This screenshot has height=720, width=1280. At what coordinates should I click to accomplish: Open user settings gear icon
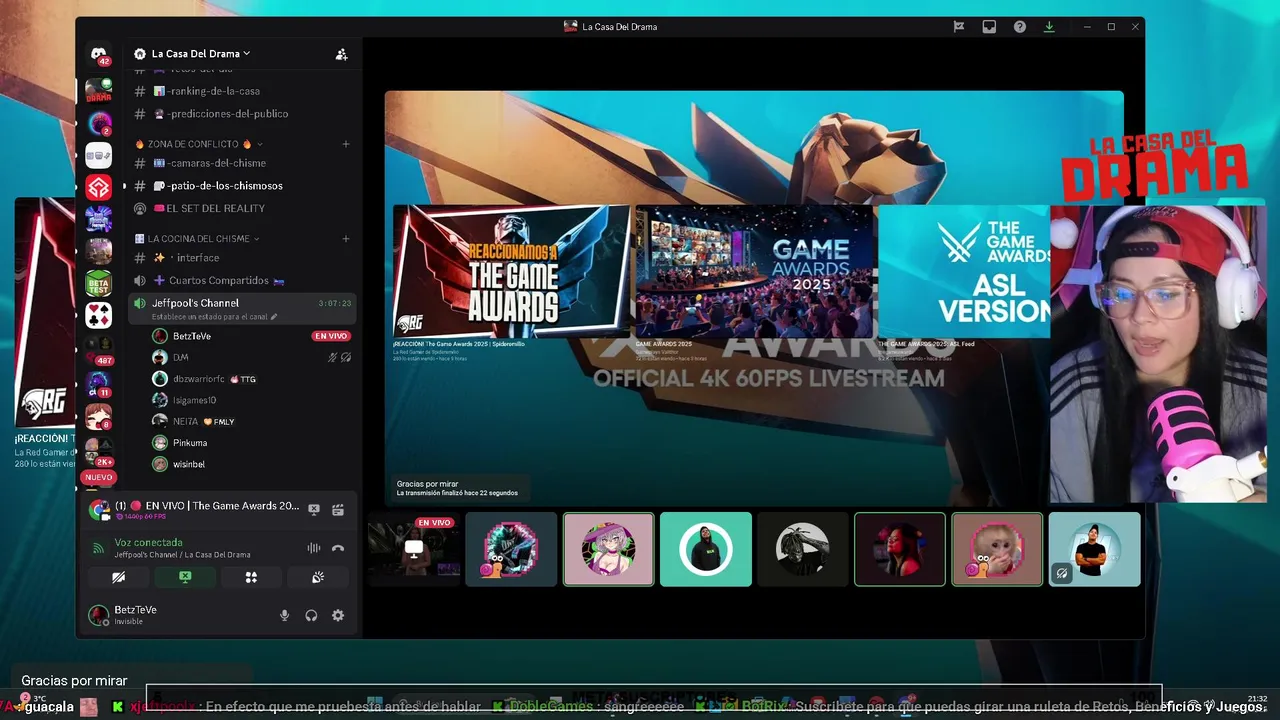coord(338,615)
